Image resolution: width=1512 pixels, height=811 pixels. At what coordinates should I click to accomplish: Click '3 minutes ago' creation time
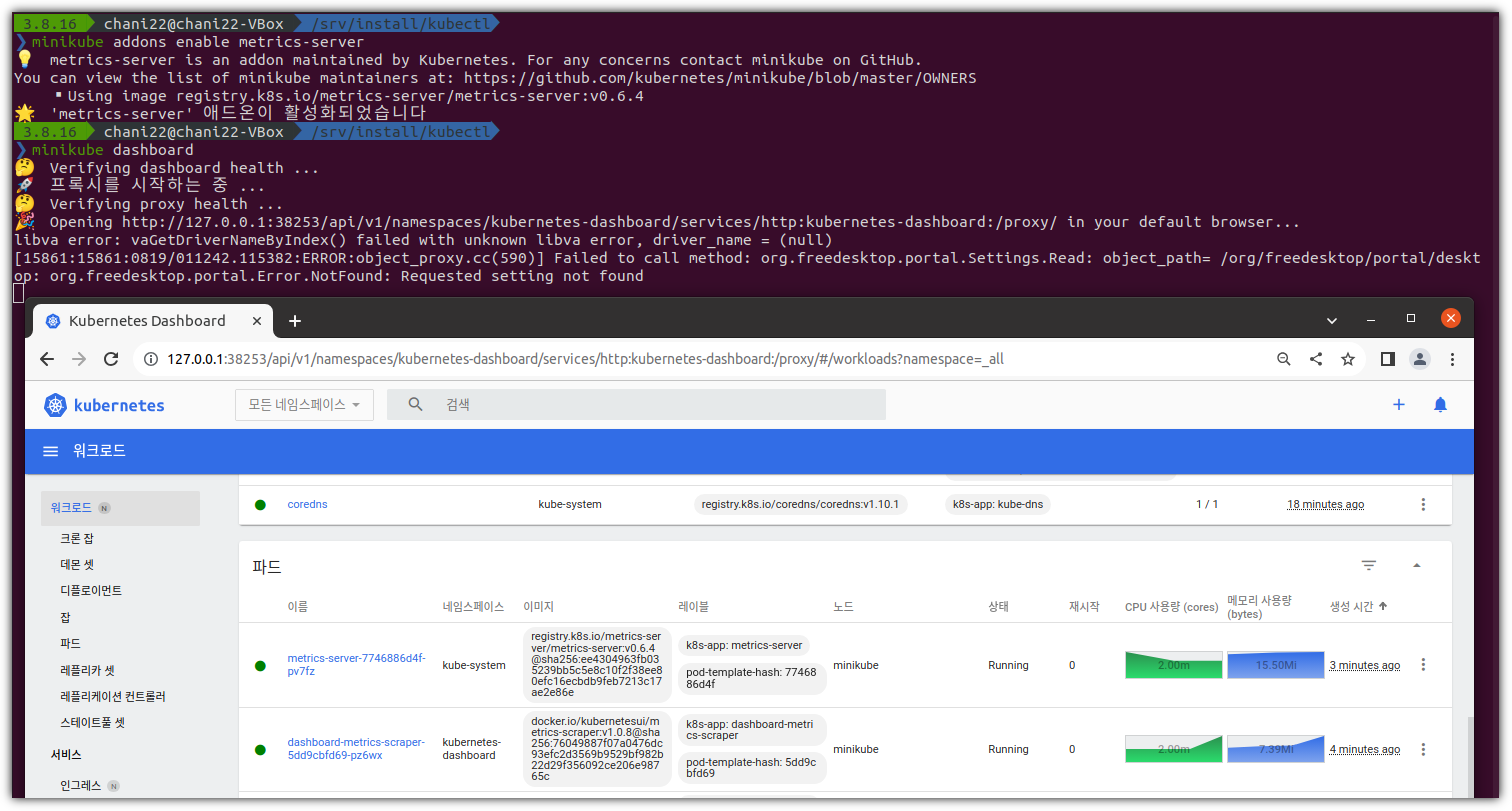tap(1364, 665)
